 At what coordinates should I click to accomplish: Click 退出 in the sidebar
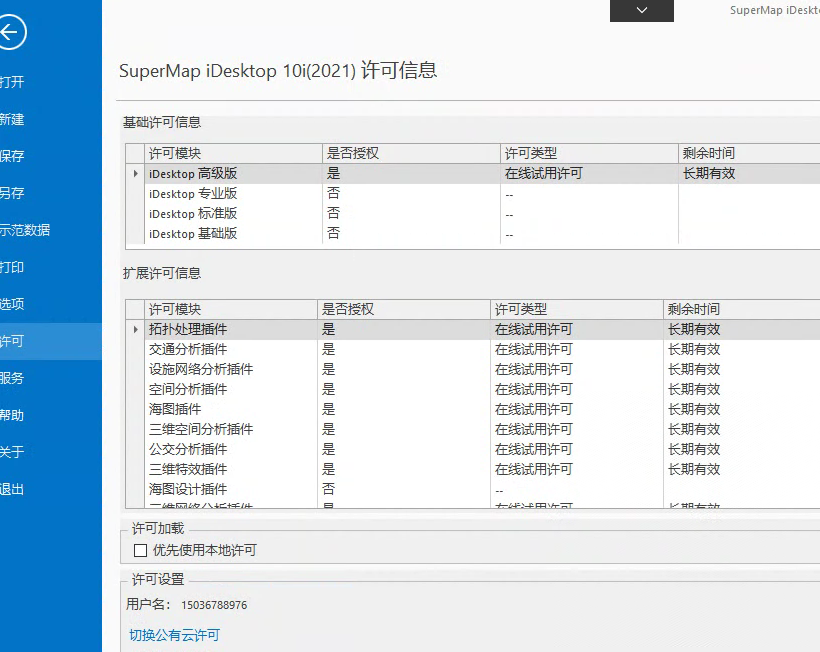pos(51,489)
